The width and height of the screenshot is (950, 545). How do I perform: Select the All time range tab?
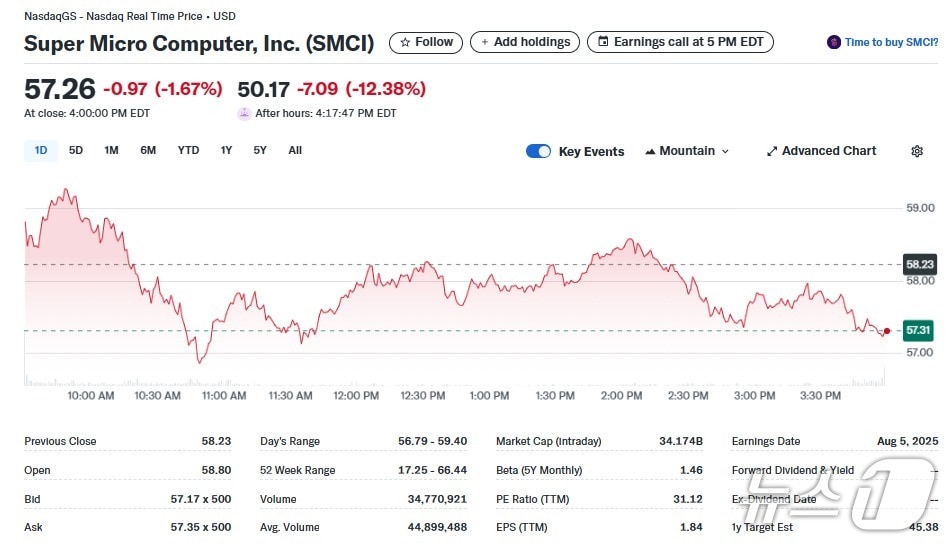295,150
